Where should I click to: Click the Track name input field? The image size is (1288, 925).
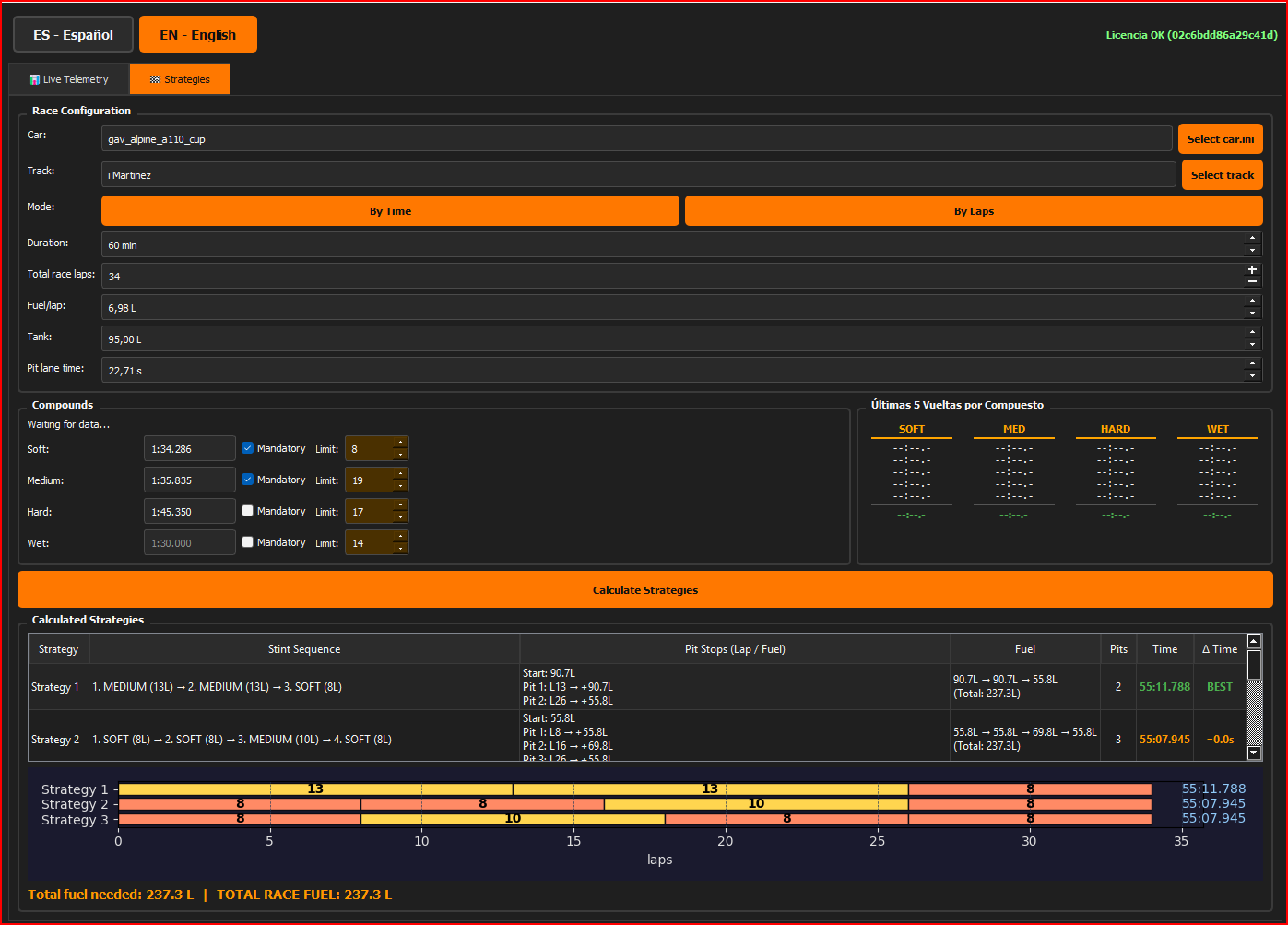(638, 175)
